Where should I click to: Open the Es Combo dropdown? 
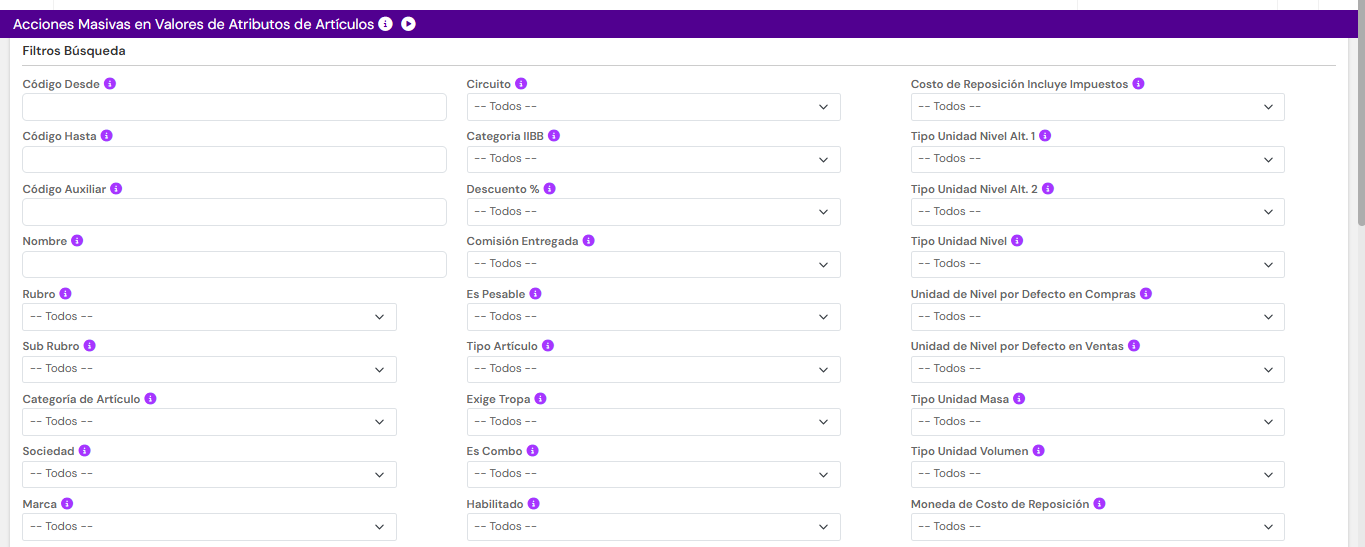click(x=653, y=474)
